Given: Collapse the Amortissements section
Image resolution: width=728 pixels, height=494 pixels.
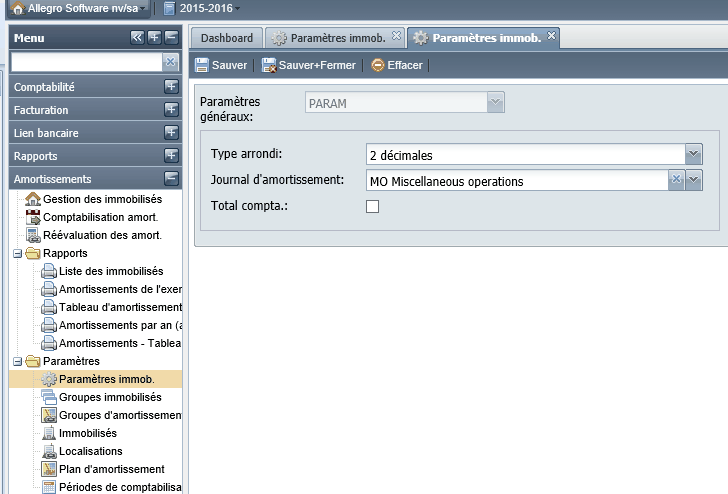Looking at the screenshot, I should 171,178.
